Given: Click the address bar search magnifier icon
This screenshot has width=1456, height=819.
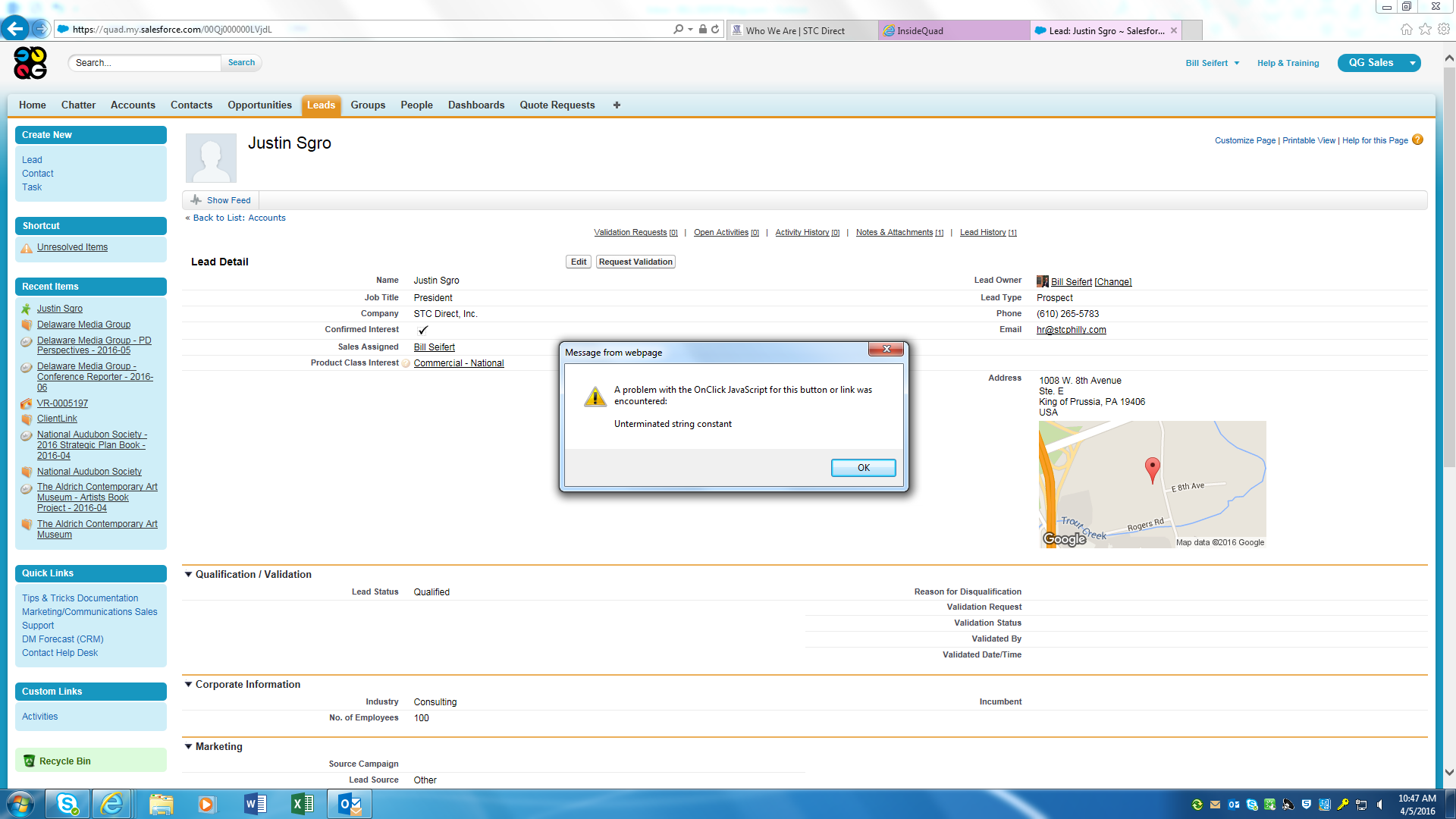Looking at the screenshot, I should click(678, 30).
